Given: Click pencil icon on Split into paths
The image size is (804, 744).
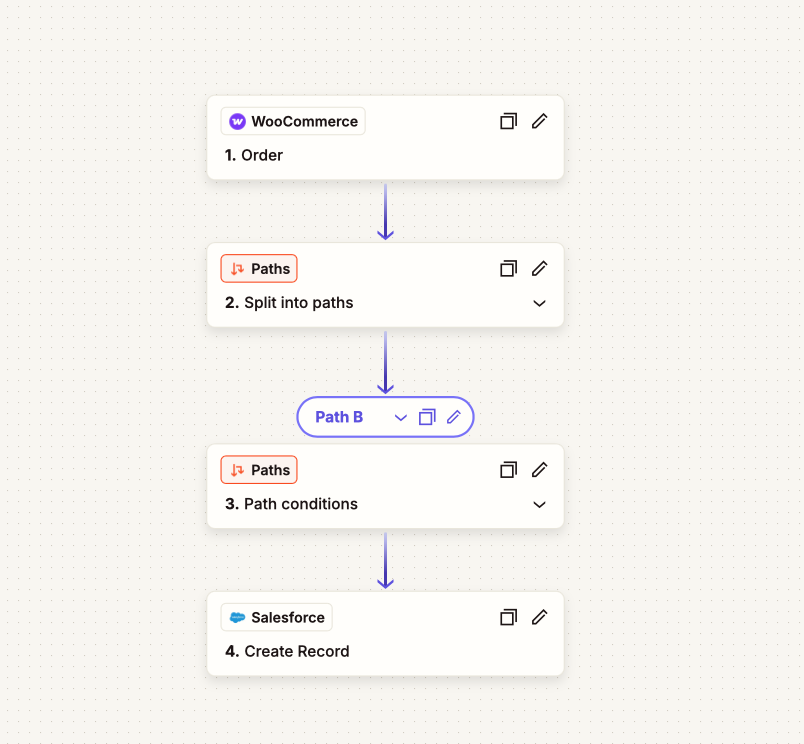Looking at the screenshot, I should [539, 269].
